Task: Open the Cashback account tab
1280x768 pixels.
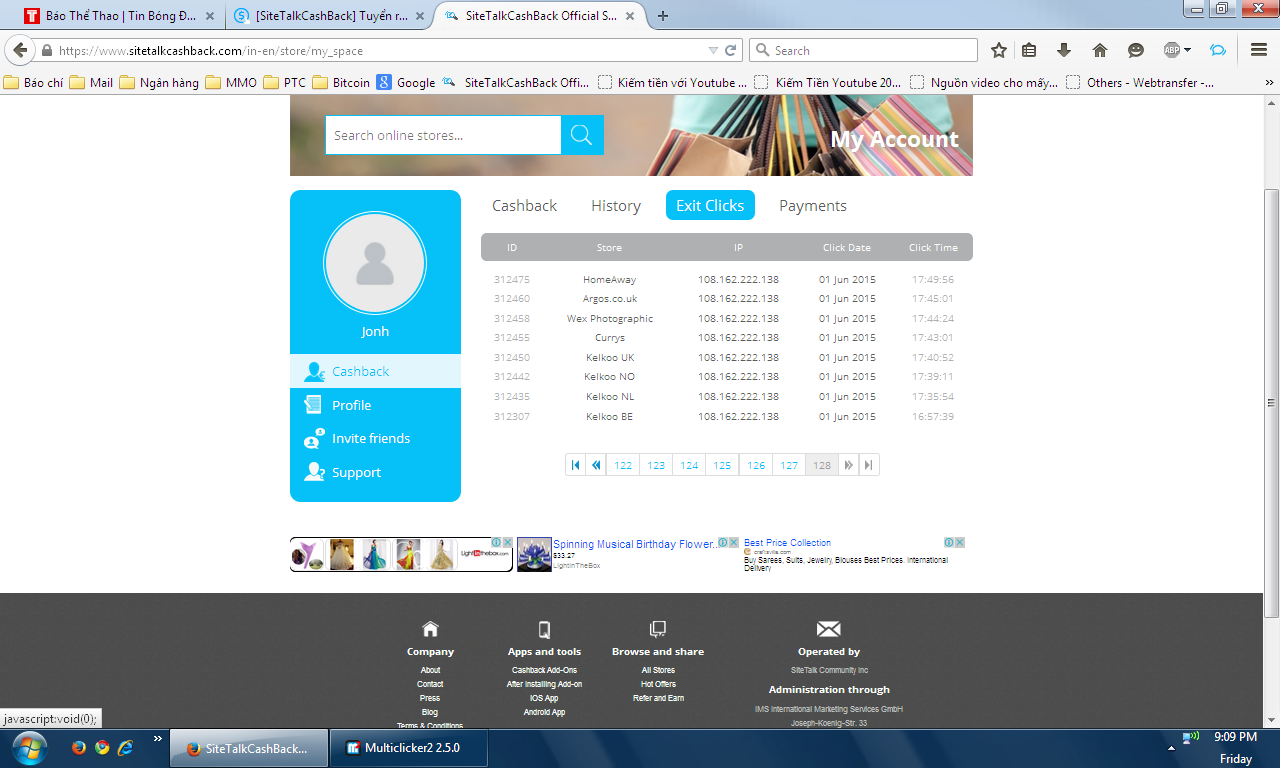Action: [x=524, y=205]
